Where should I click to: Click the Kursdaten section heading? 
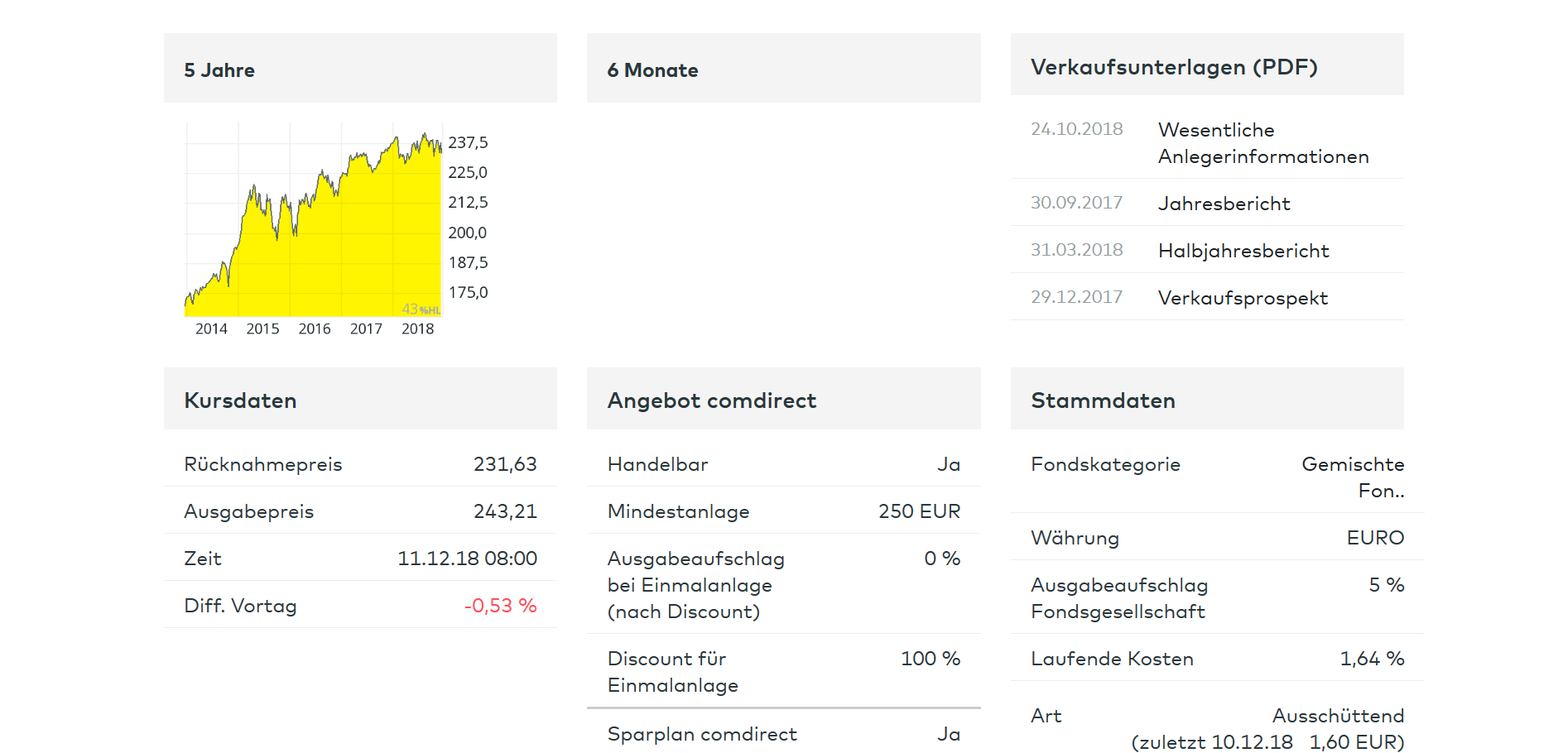click(x=240, y=400)
